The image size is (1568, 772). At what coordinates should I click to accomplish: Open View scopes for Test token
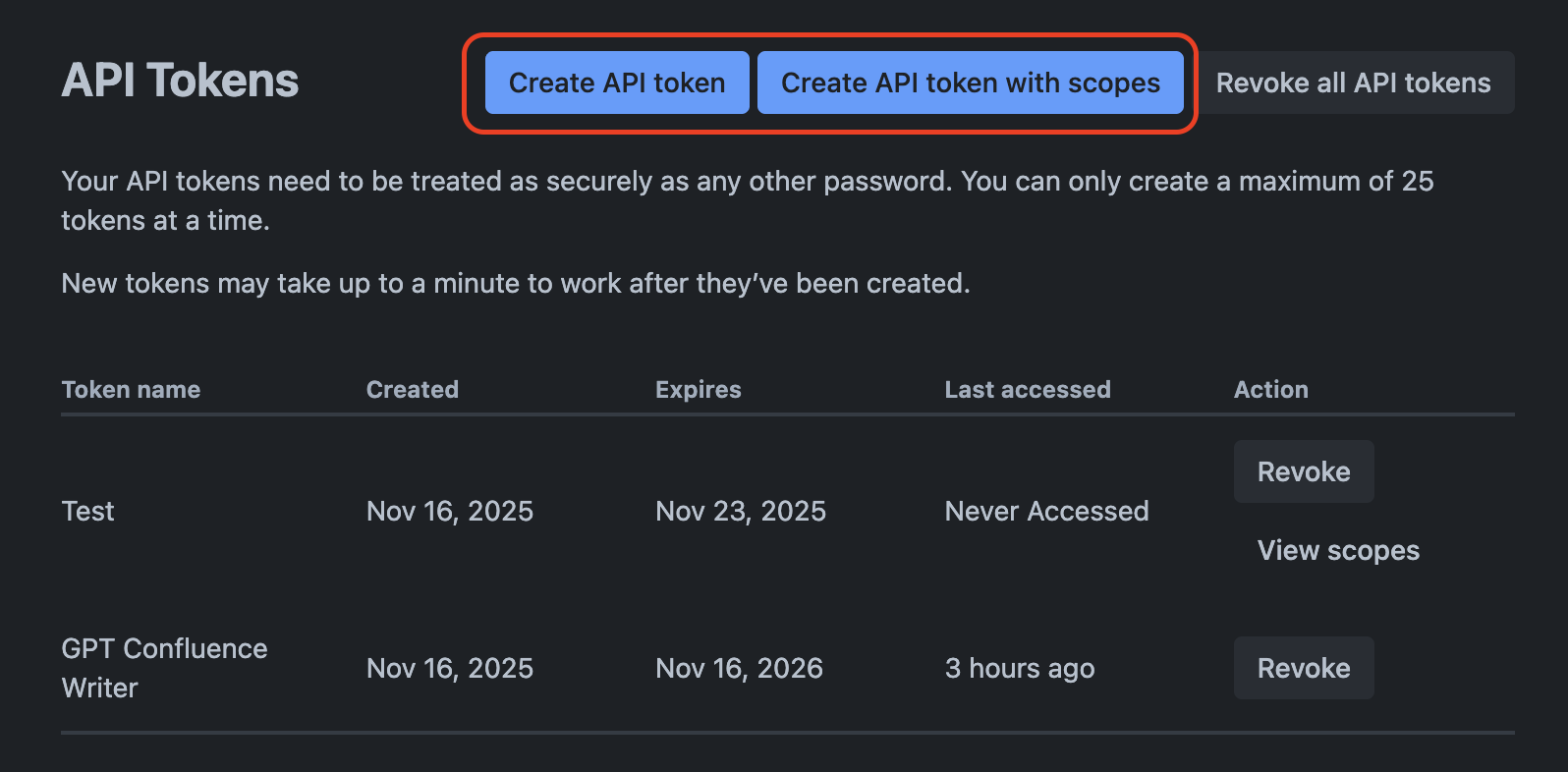pyautogui.click(x=1338, y=550)
